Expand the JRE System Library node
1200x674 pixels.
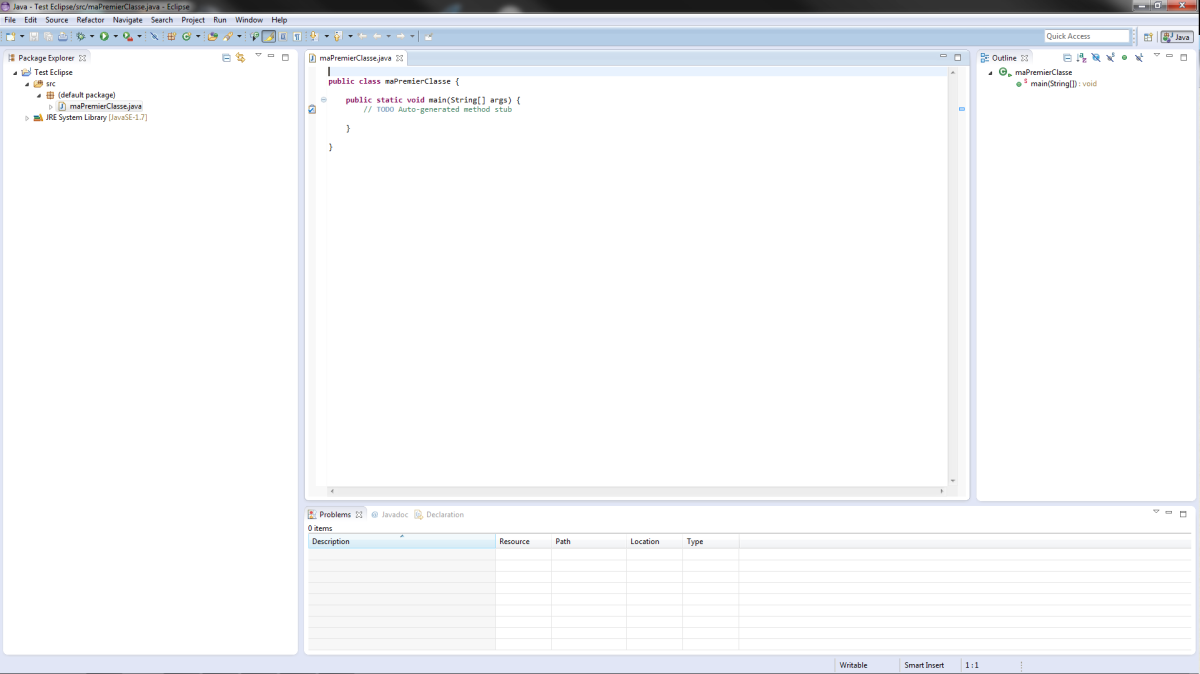[x=27, y=118]
